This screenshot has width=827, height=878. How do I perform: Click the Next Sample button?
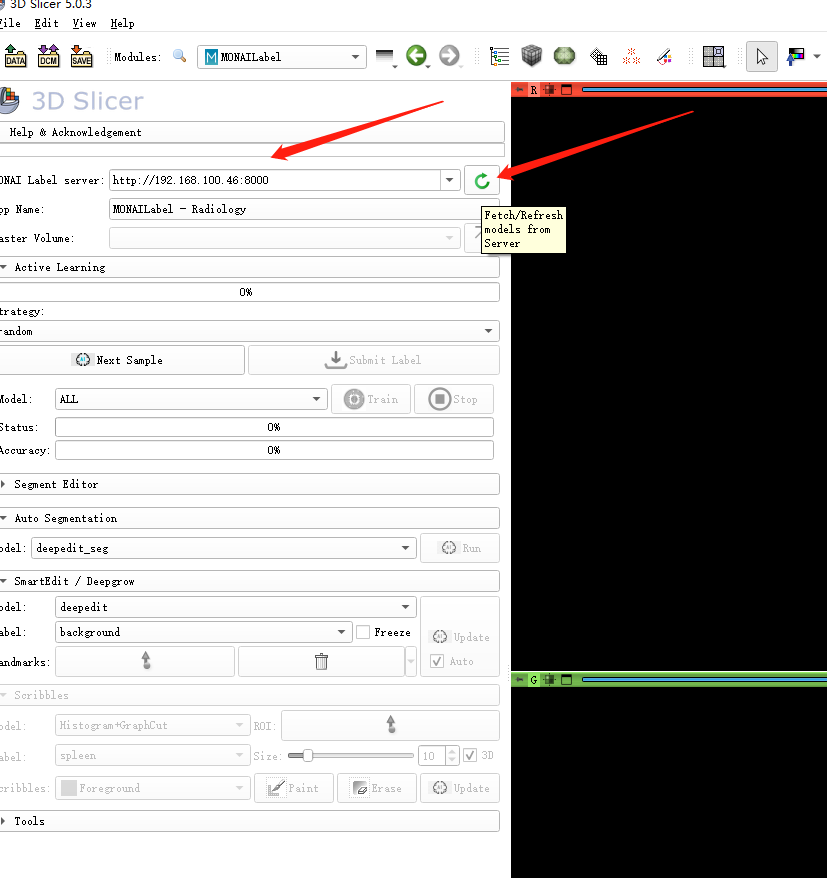tap(121, 360)
